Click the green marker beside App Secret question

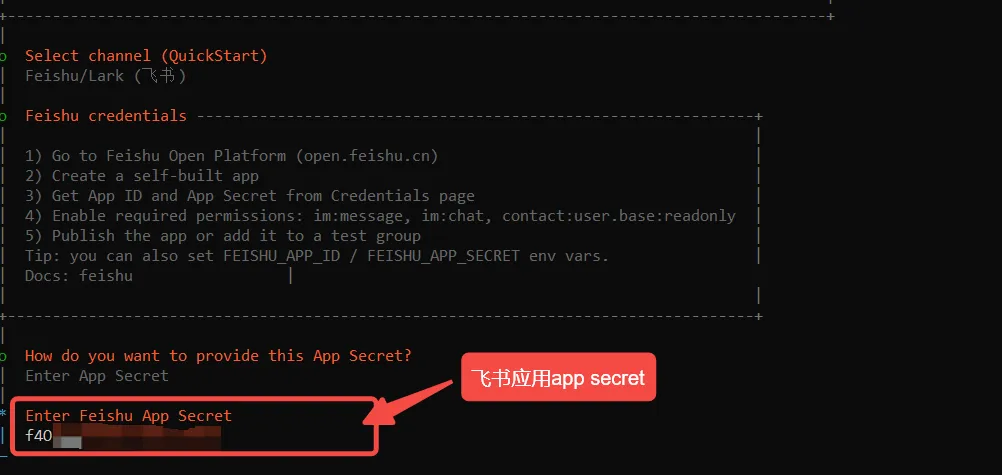click(3, 357)
